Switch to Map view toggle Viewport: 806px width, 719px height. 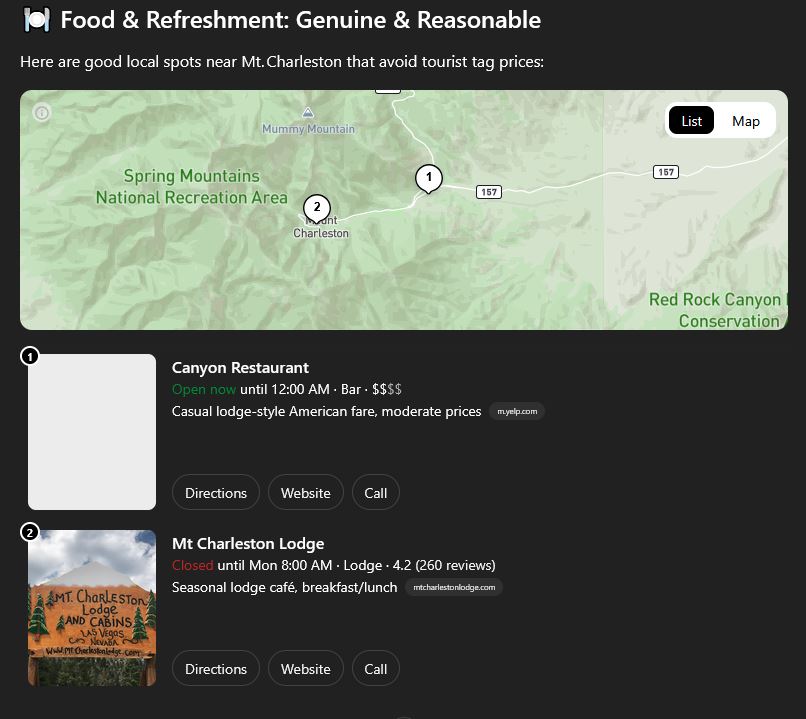pos(745,121)
